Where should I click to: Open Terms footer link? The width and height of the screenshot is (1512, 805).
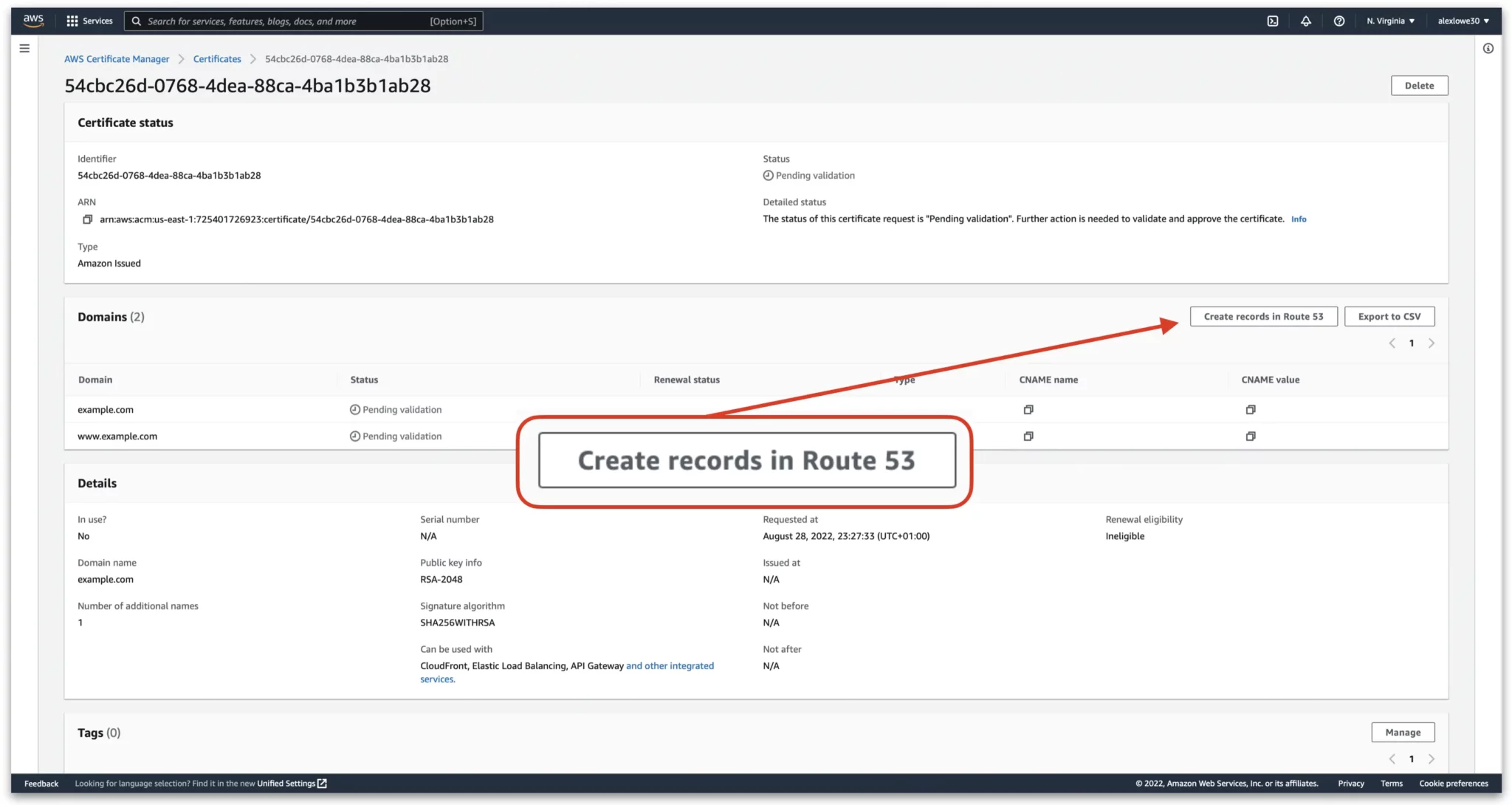pos(1391,784)
